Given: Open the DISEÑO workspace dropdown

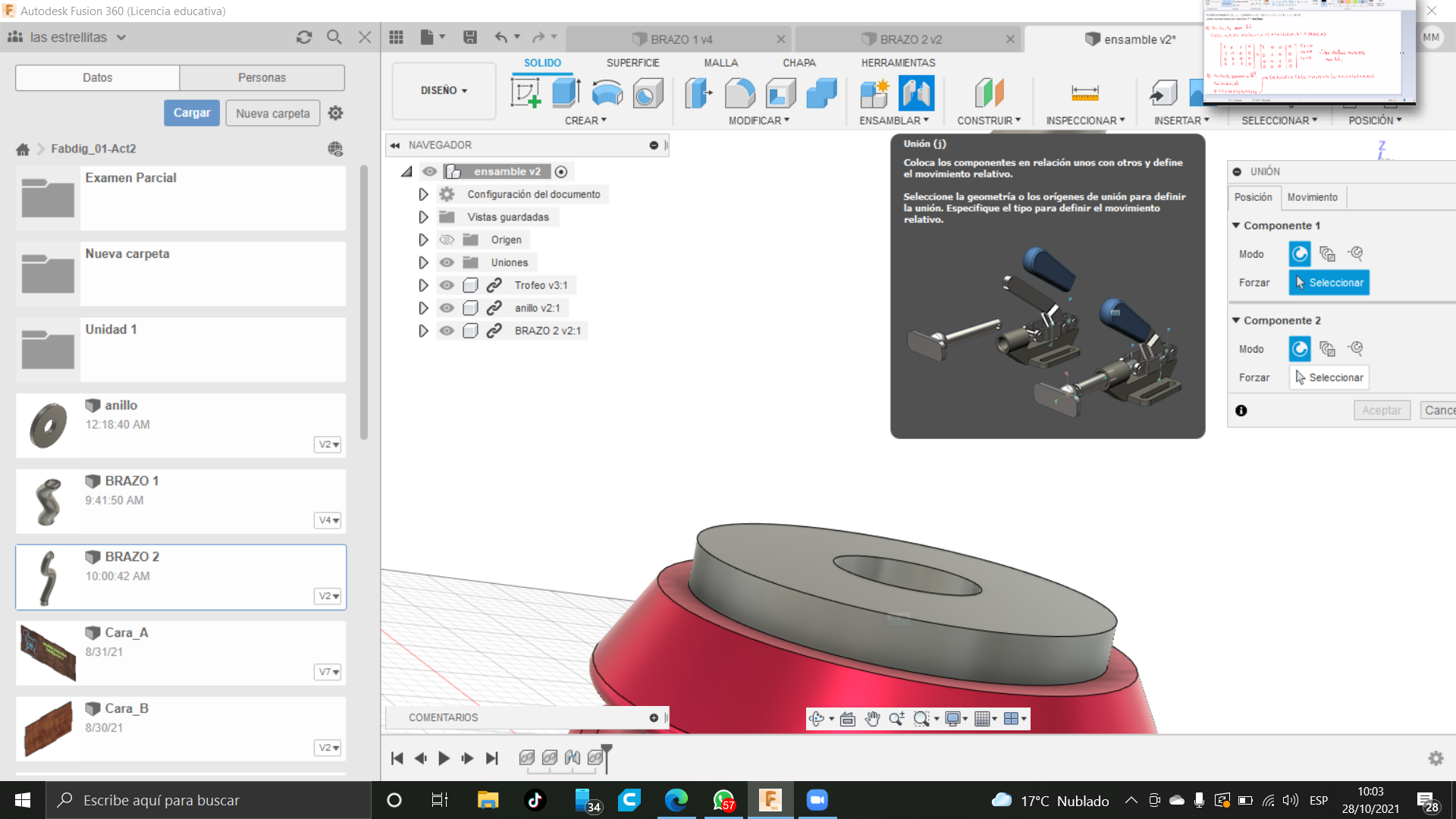Looking at the screenshot, I should (444, 90).
